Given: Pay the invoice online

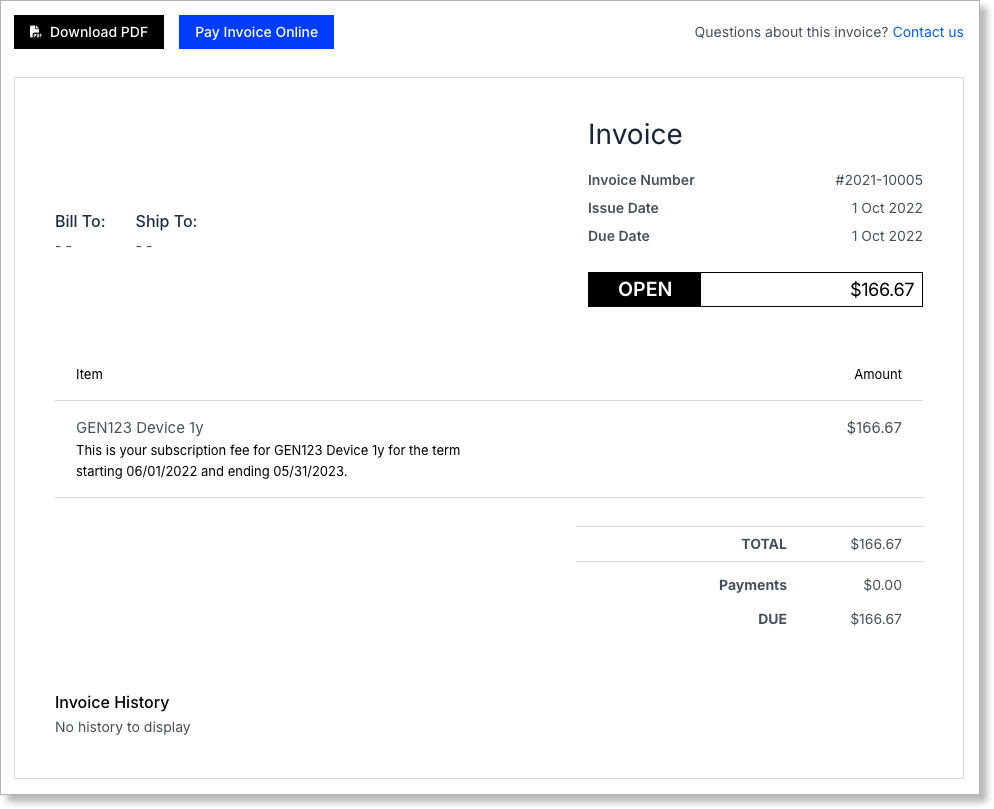Looking at the screenshot, I should (256, 32).
